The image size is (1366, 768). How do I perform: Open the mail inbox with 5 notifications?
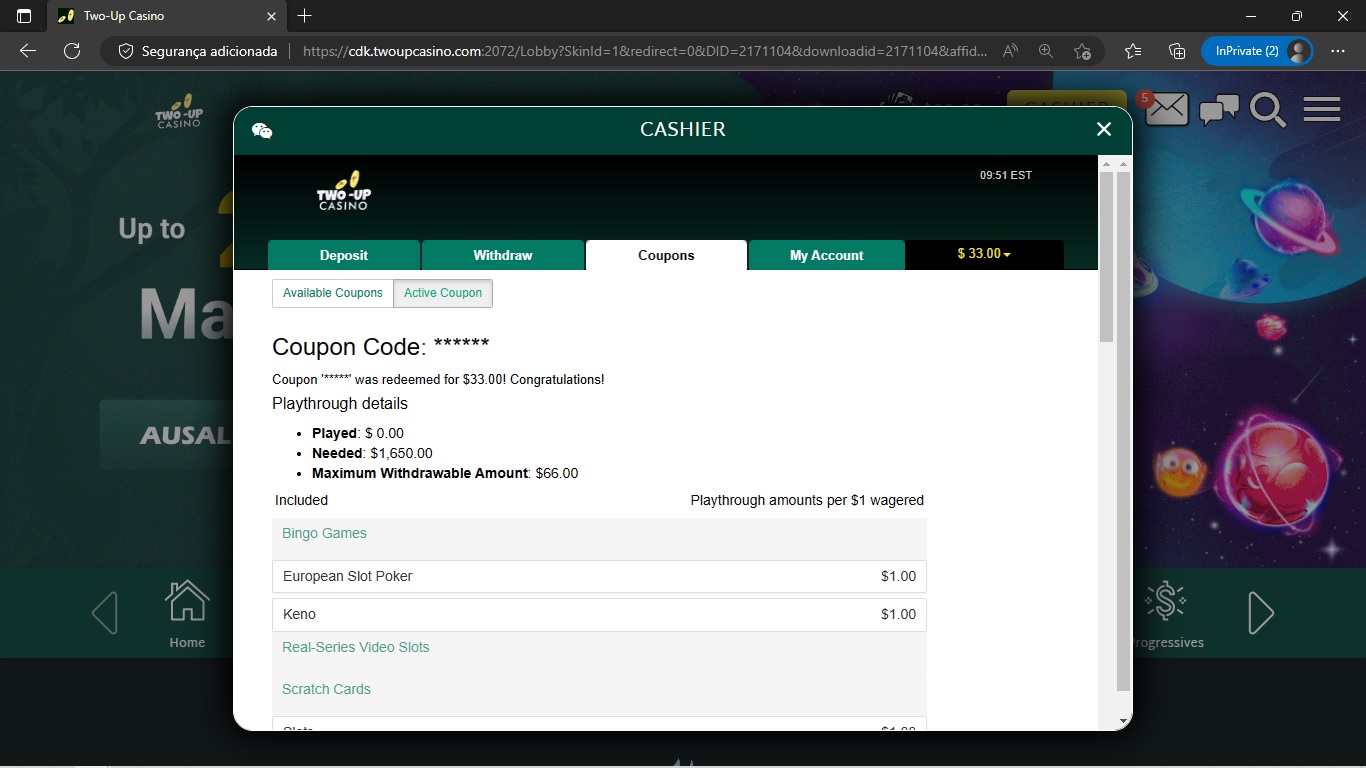(x=1166, y=109)
